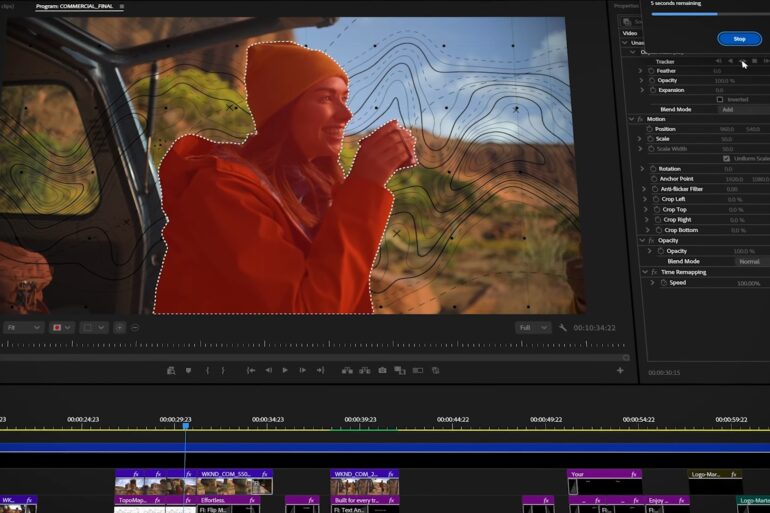This screenshot has height=513, width=770.
Task: Open the monitor settings wrench icon
Action: (x=563, y=328)
